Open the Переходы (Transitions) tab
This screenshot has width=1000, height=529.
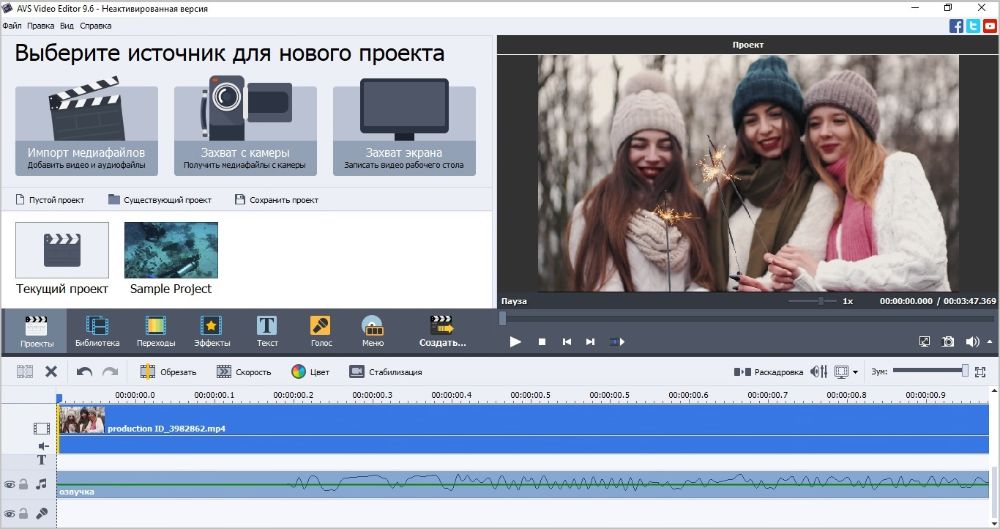(155, 331)
